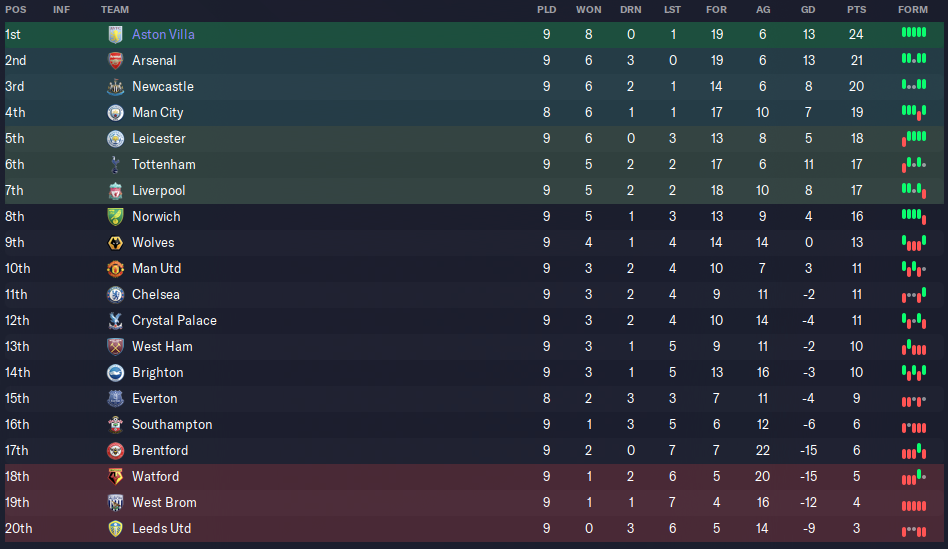This screenshot has height=549, width=948.
Task: Click the Tottenham club crest icon
Action: (115, 164)
